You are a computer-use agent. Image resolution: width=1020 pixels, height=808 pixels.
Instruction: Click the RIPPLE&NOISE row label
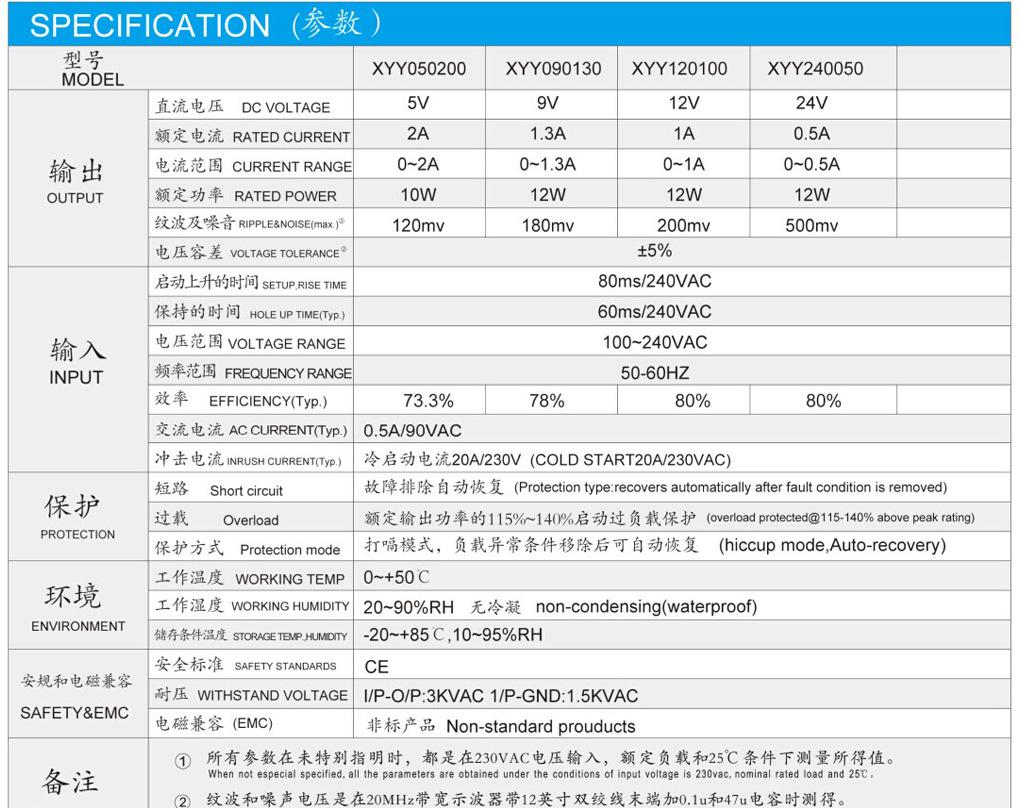coord(291,224)
